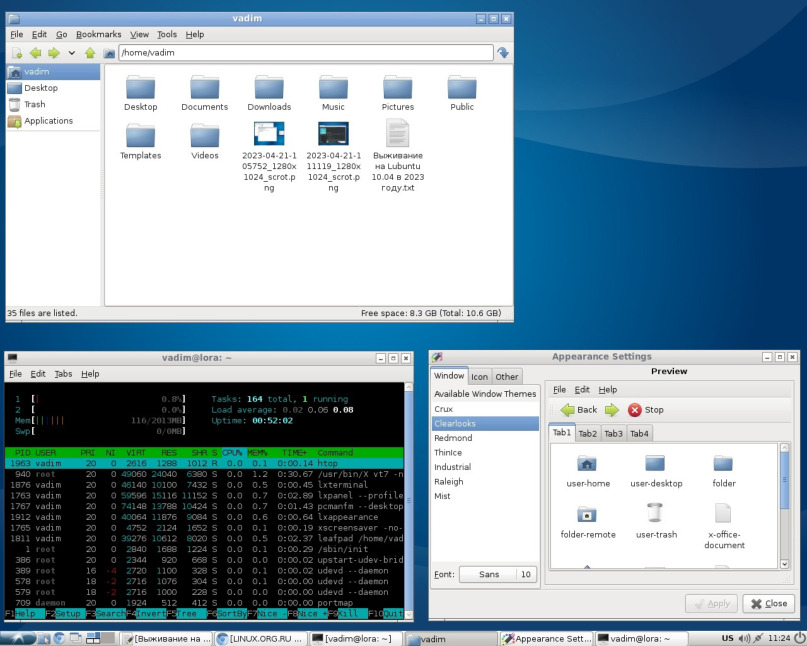Screen dimensions: 807x646
Task: Open the Trash place in the sidebar
Action: [x=34, y=104]
